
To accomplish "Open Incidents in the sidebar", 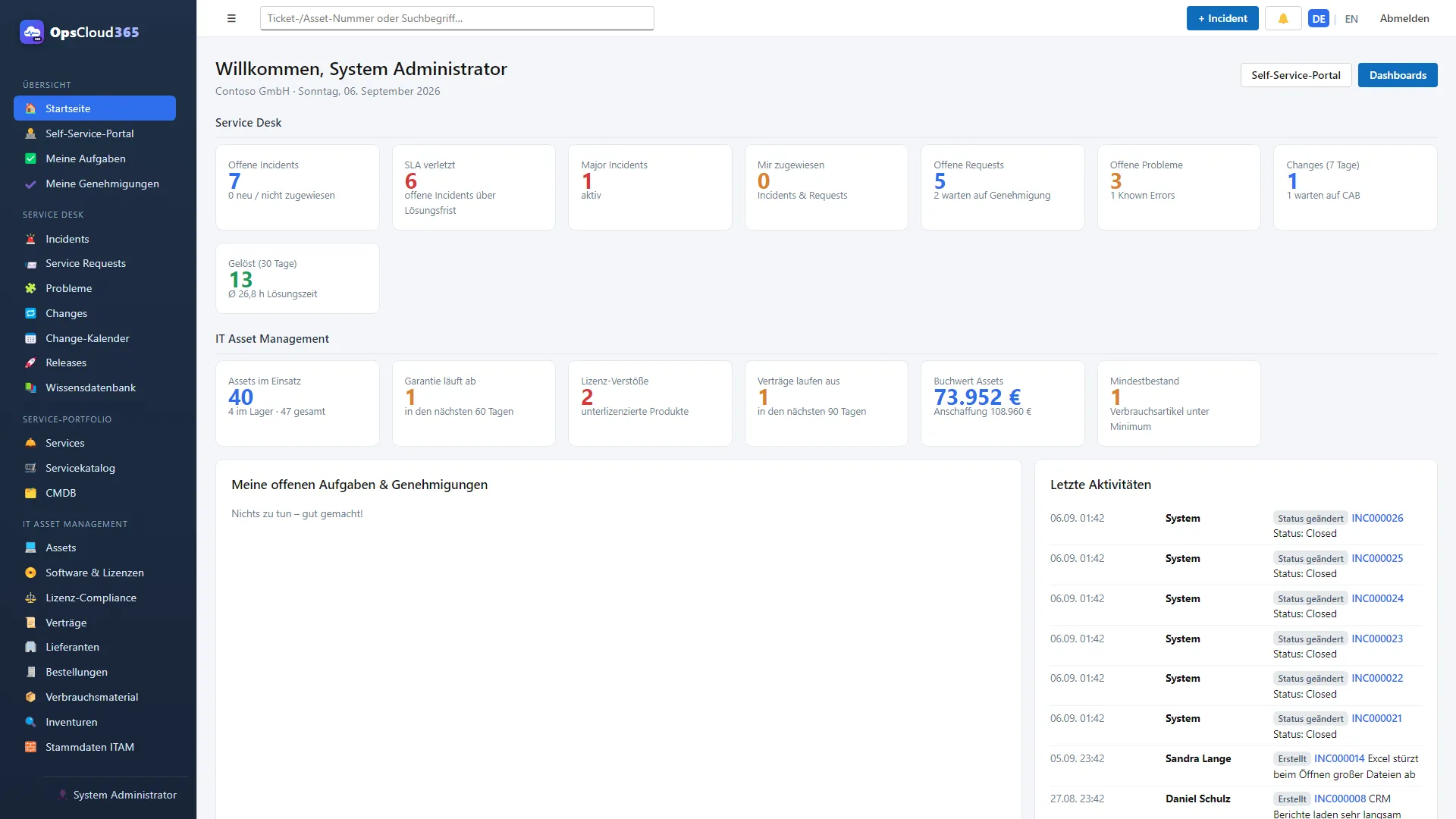I will [x=95, y=239].
